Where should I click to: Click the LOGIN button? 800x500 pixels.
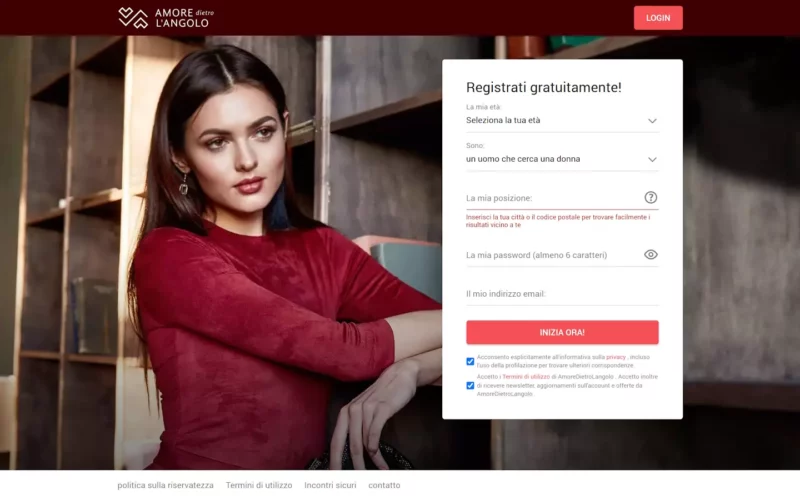(658, 18)
